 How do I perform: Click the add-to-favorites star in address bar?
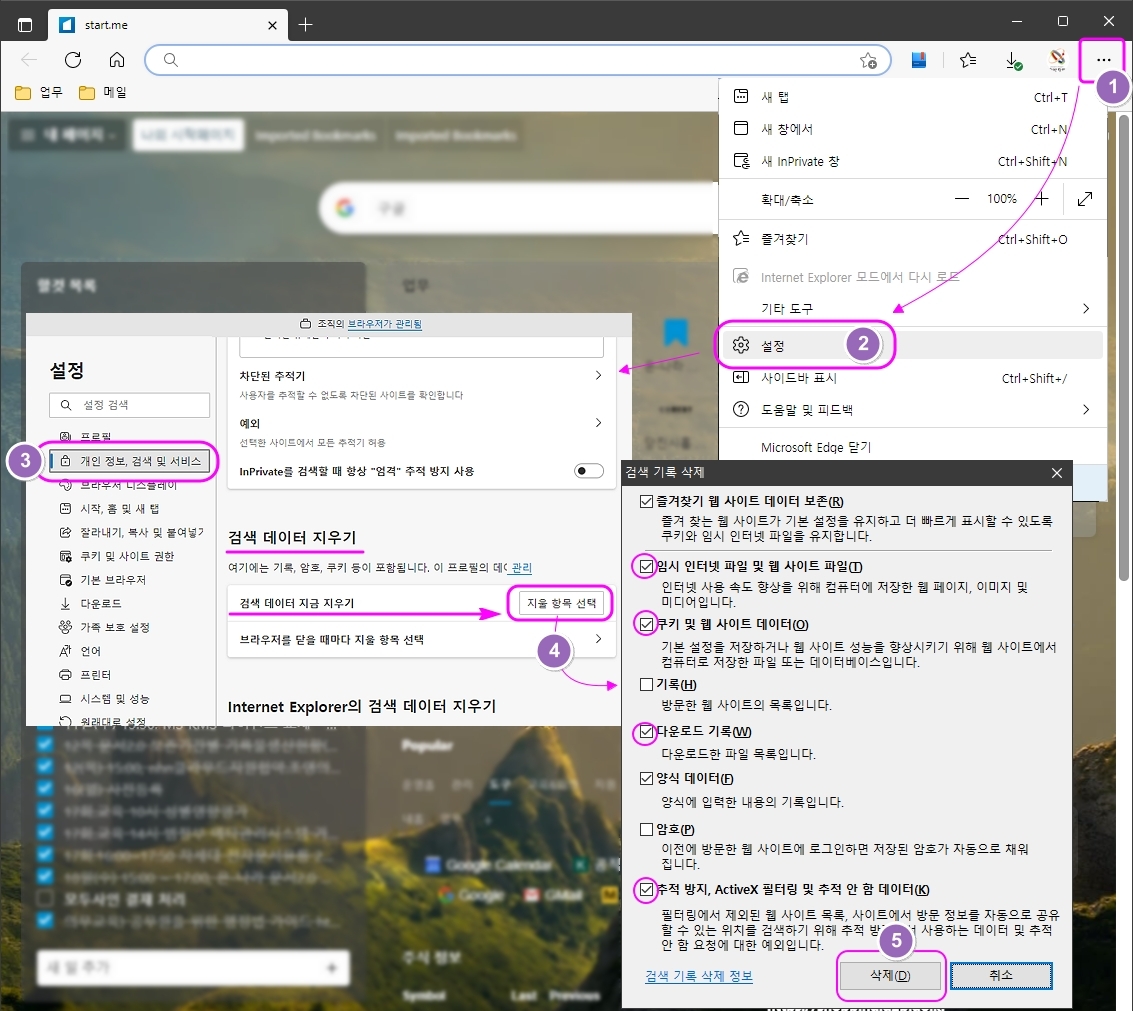[869, 61]
